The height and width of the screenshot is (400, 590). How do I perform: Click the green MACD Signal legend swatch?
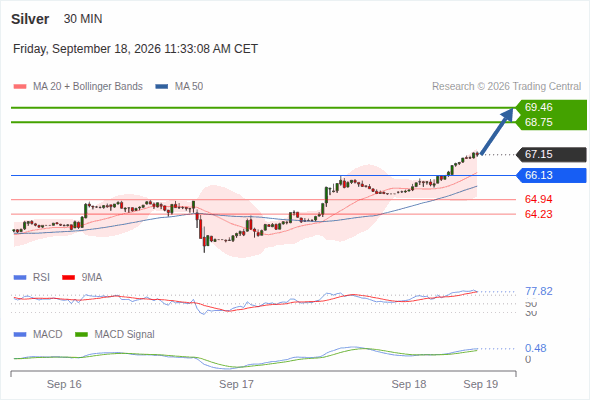(x=81, y=335)
